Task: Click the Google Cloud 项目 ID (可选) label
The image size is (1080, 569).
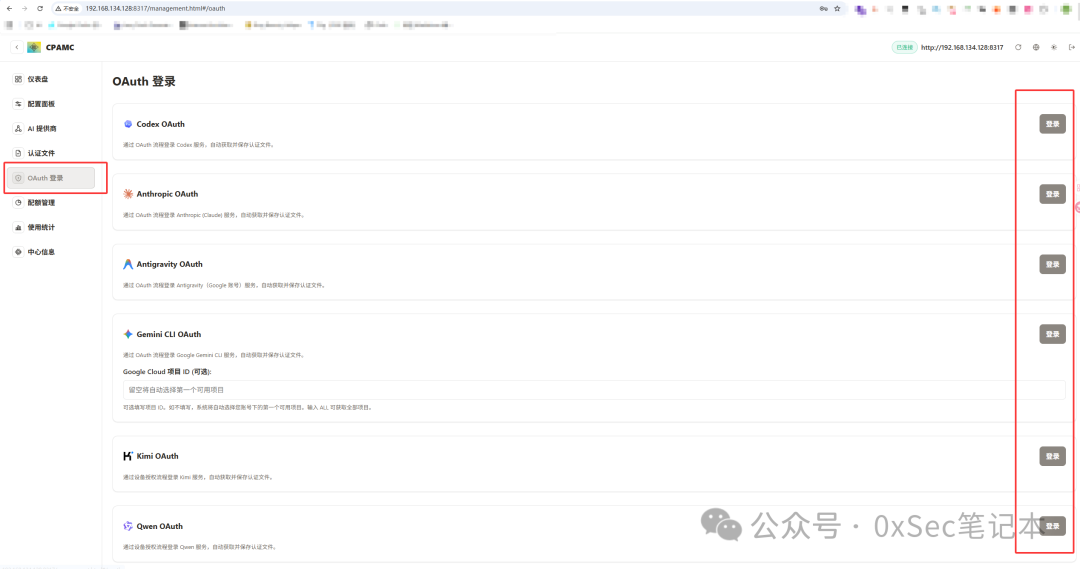Action: click(167, 372)
